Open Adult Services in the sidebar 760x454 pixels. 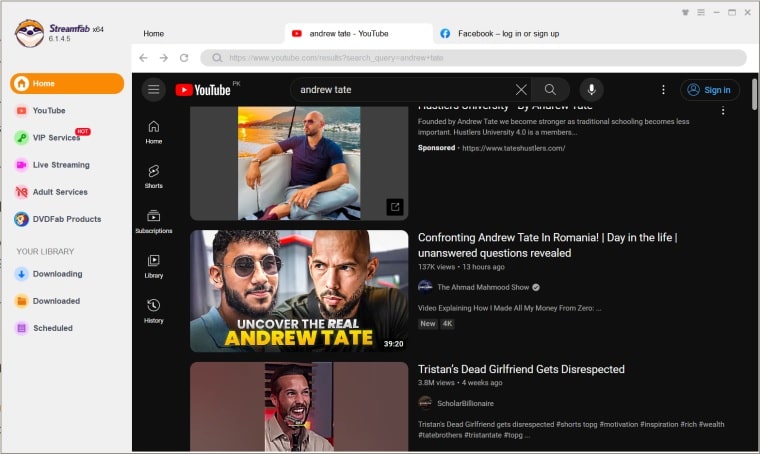(60, 192)
